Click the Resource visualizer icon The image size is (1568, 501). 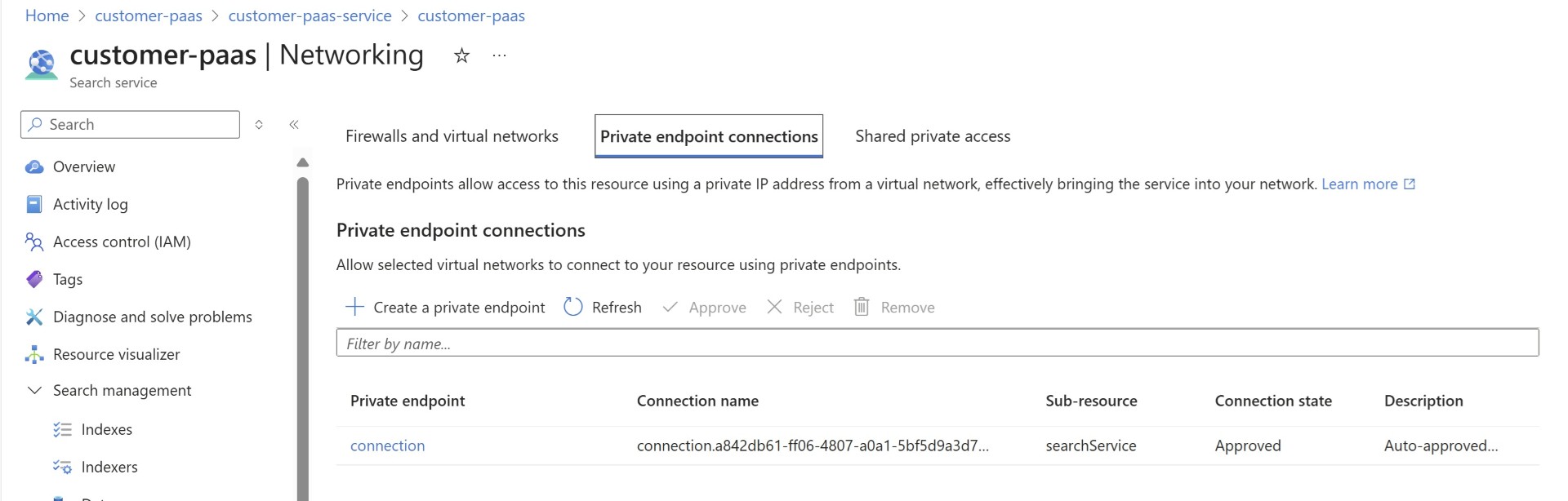tap(34, 354)
